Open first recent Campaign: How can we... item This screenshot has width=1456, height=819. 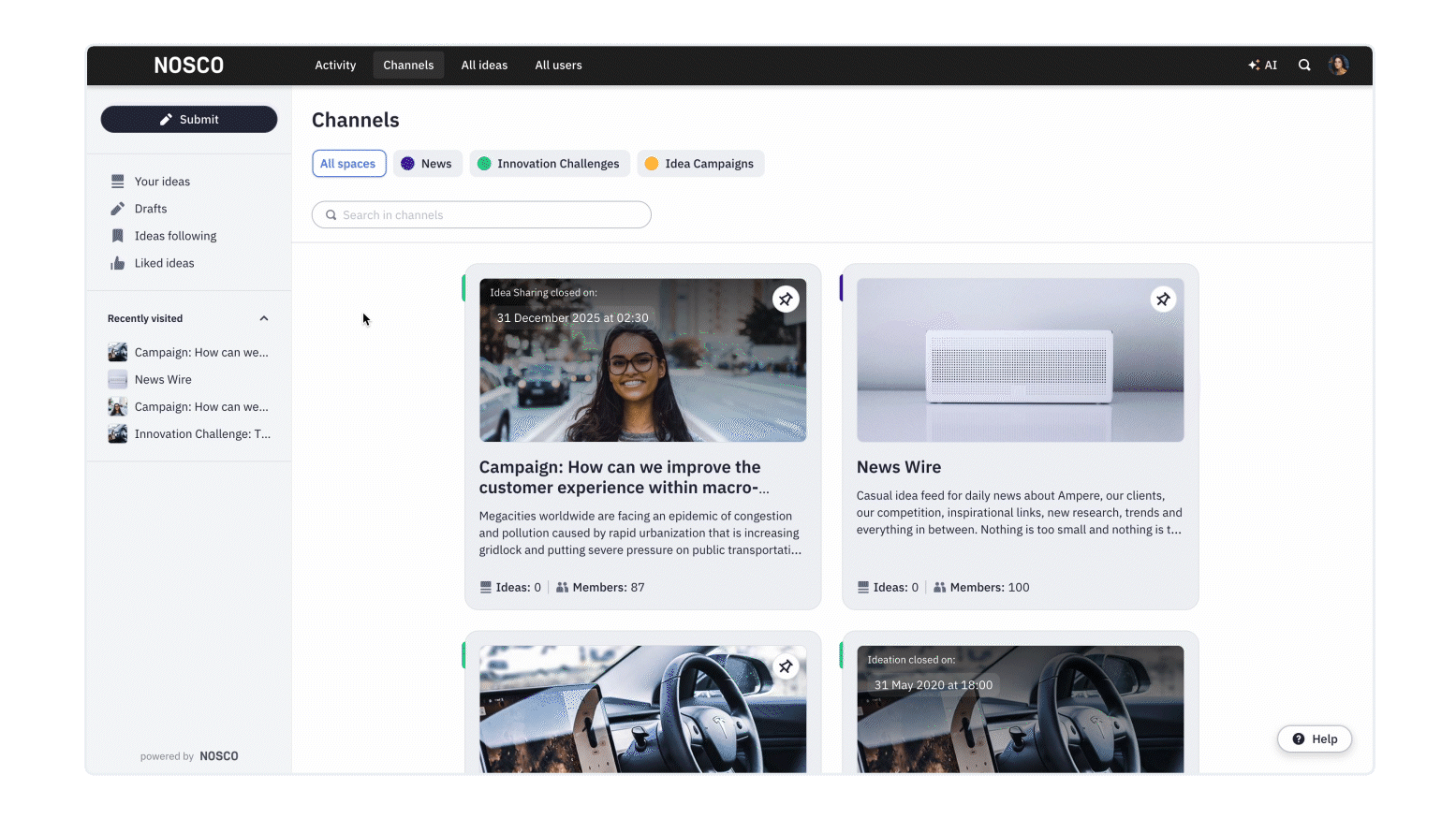pos(189,352)
